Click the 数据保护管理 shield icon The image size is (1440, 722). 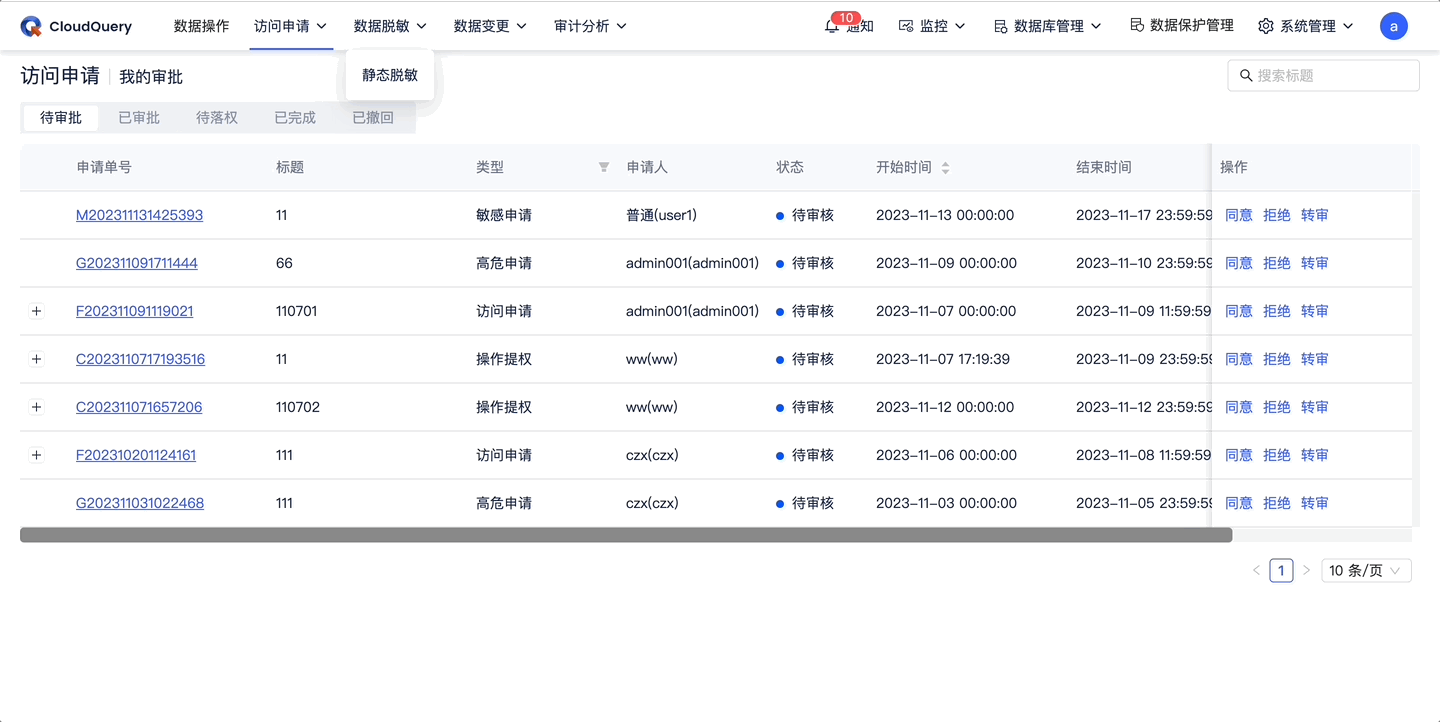[1138, 26]
